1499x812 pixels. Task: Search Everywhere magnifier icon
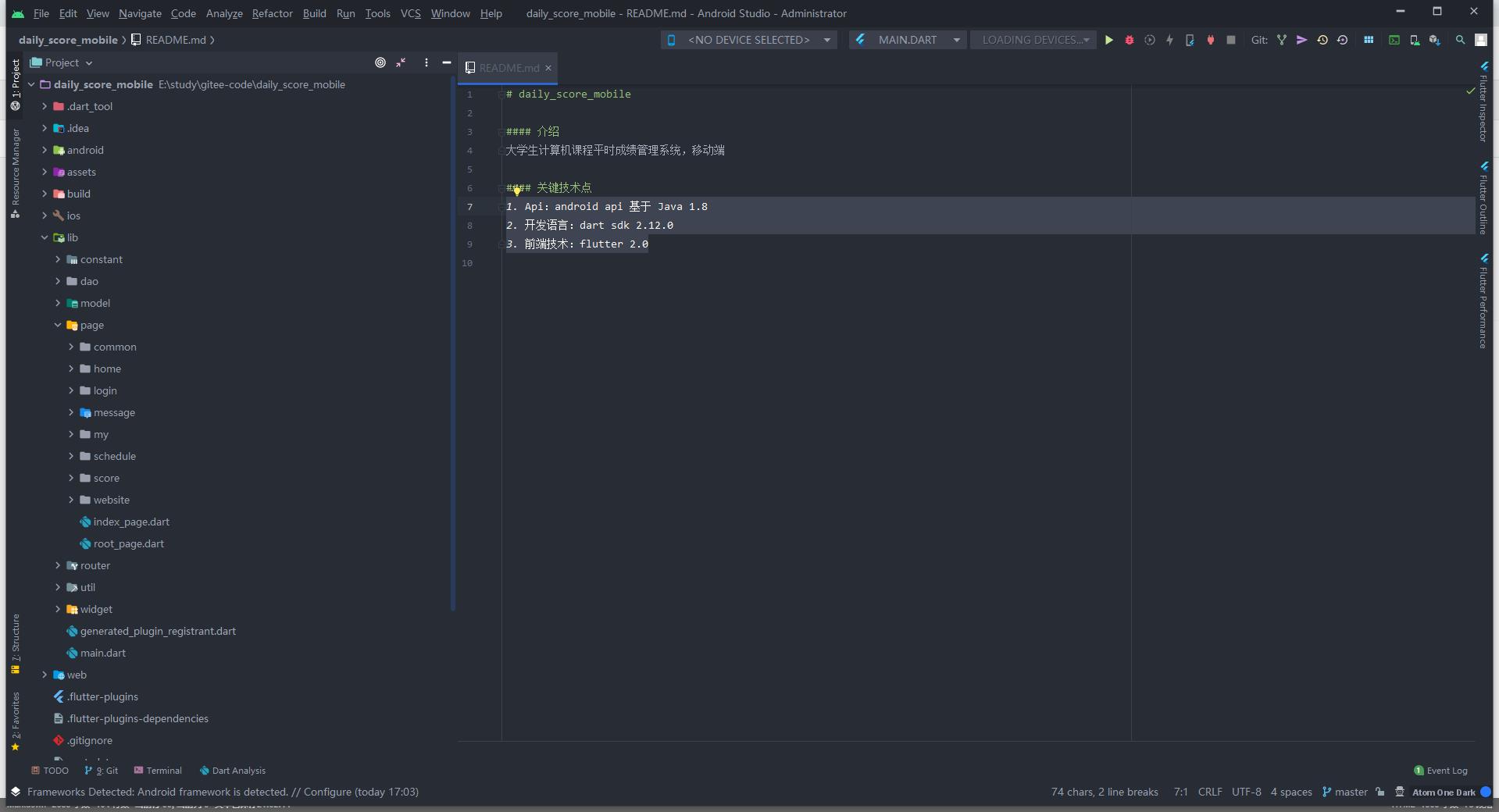(1460, 40)
